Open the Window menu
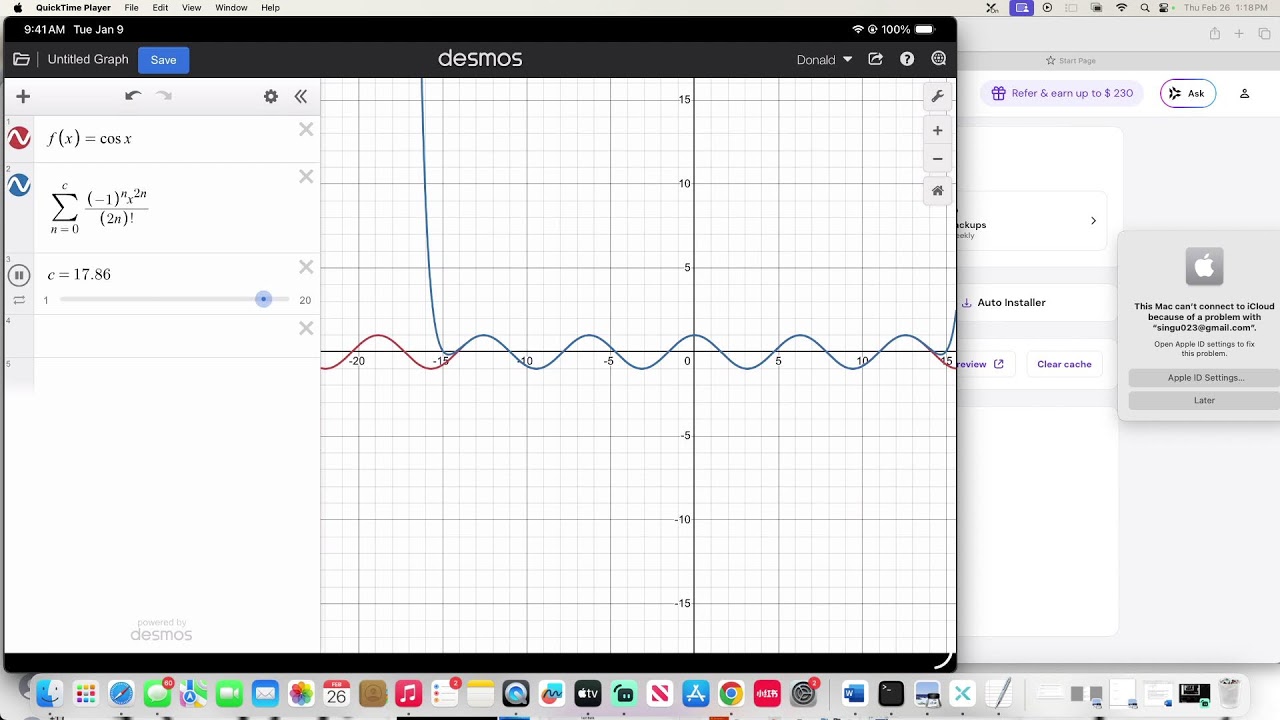Viewport: 1280px width, 720px height. [231, 8]
